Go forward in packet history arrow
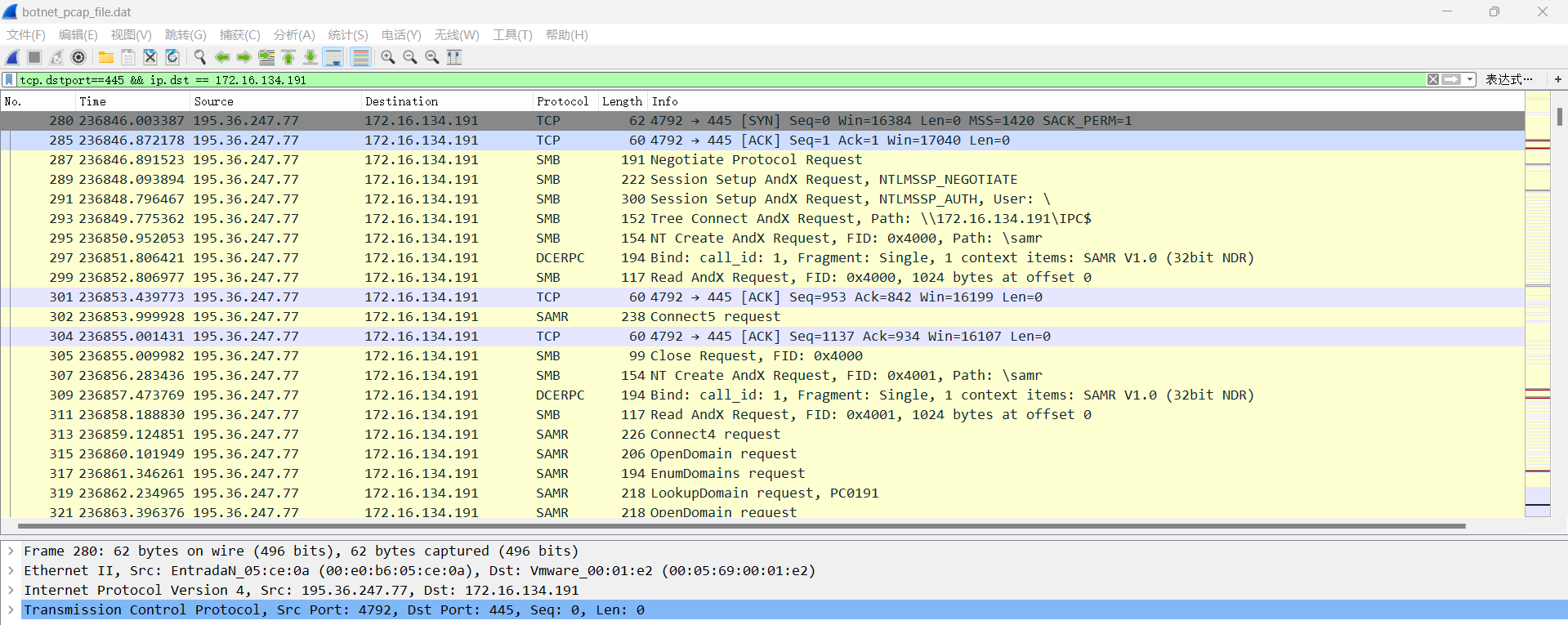Viewport: 1568px width, 625px height. [244, 57]
